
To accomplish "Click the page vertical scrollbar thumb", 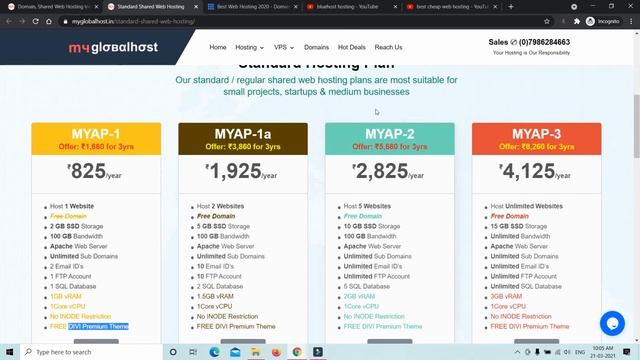I will [636, 127].
